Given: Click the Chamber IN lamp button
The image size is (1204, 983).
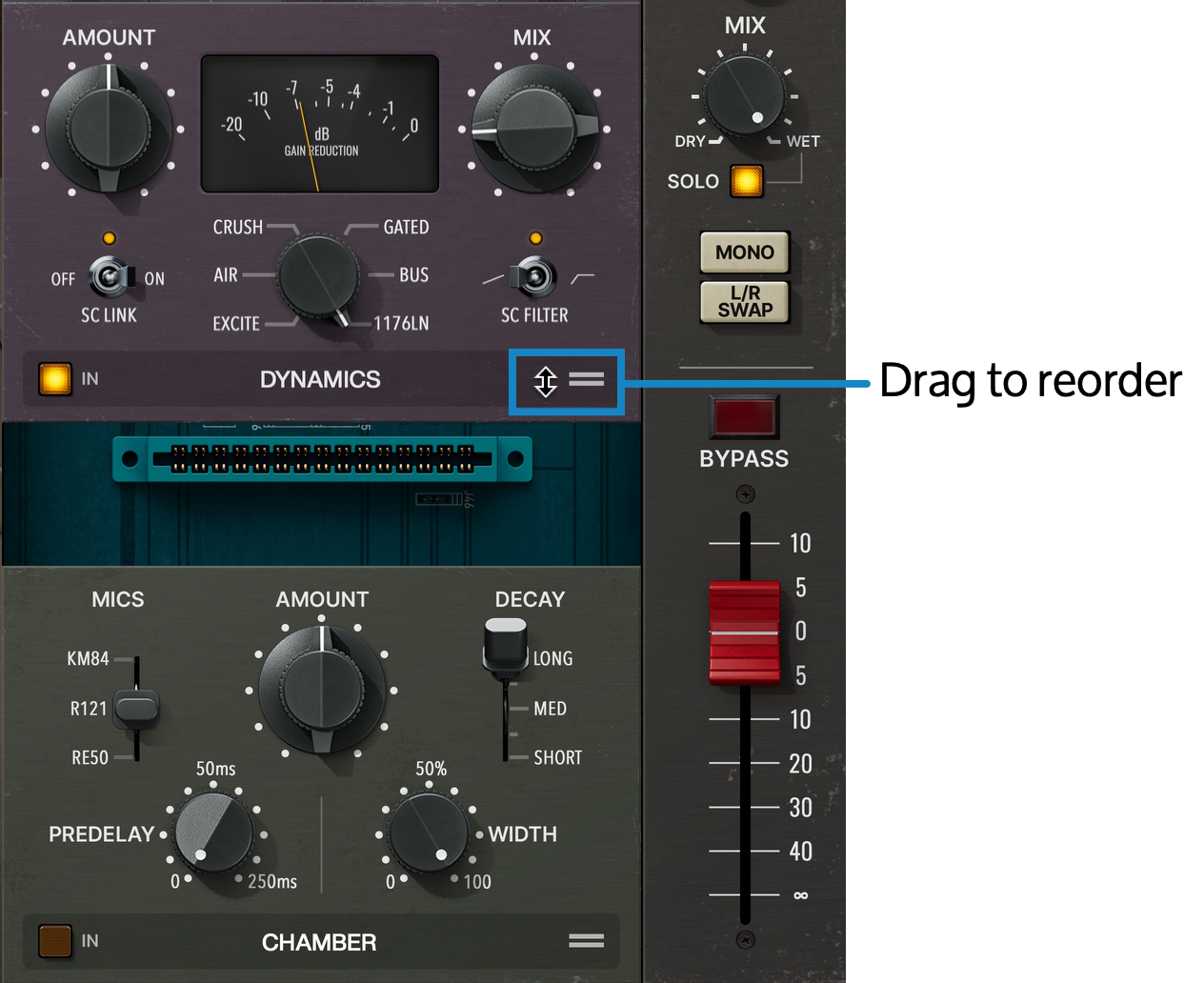Looking at the screenshot, I should click(x=54, y=941).
